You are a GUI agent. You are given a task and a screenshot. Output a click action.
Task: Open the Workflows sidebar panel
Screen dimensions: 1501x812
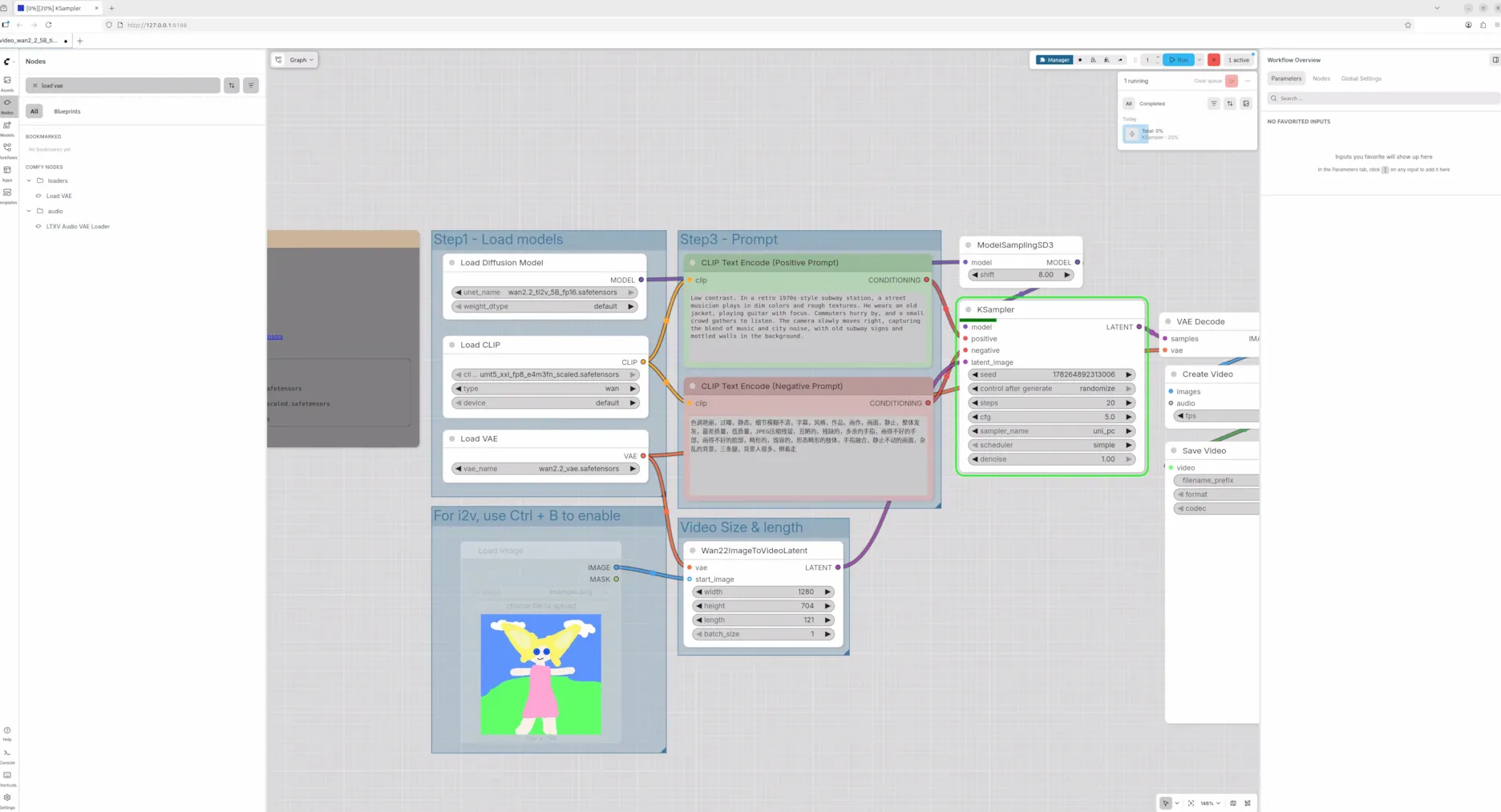pyautogui.click(x=7, y=150)
